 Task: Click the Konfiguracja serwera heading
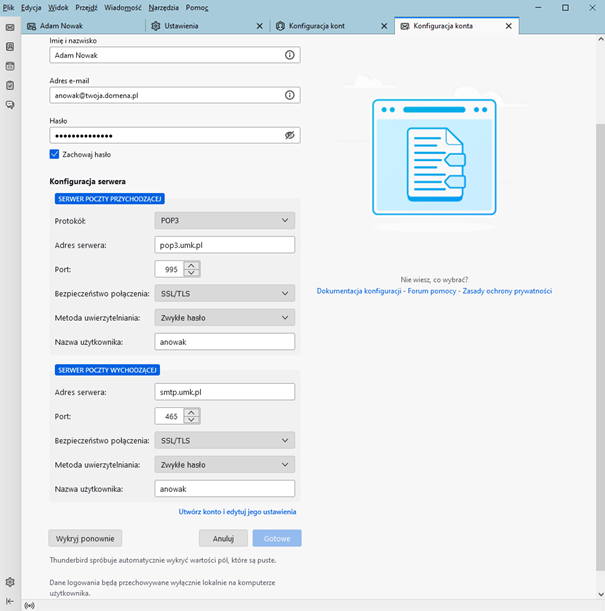tap(87, 182)
